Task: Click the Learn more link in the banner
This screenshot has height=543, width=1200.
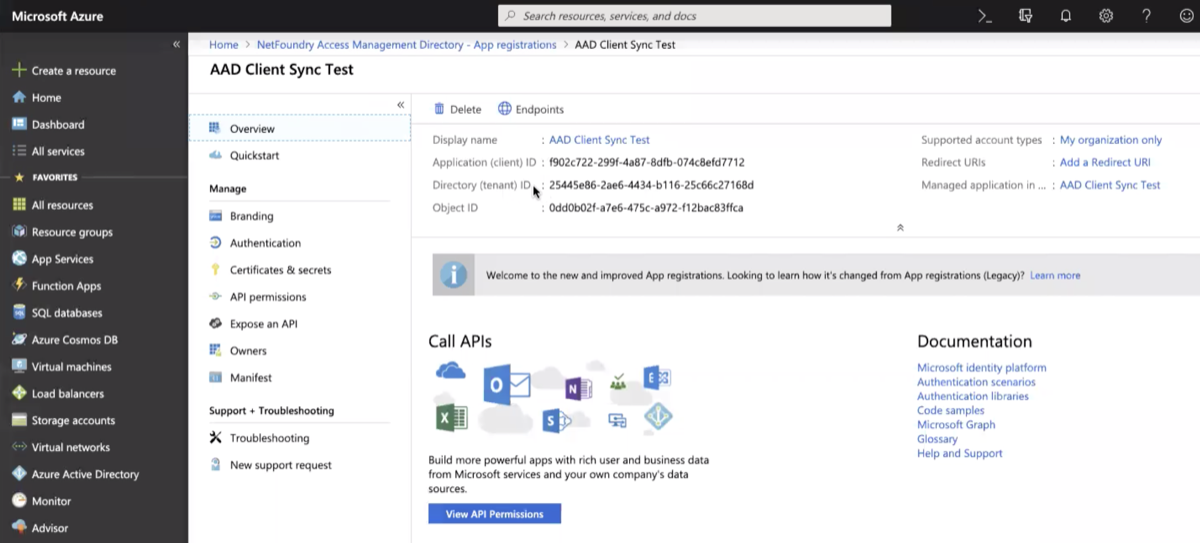Action: click(x=1055, y=275)
